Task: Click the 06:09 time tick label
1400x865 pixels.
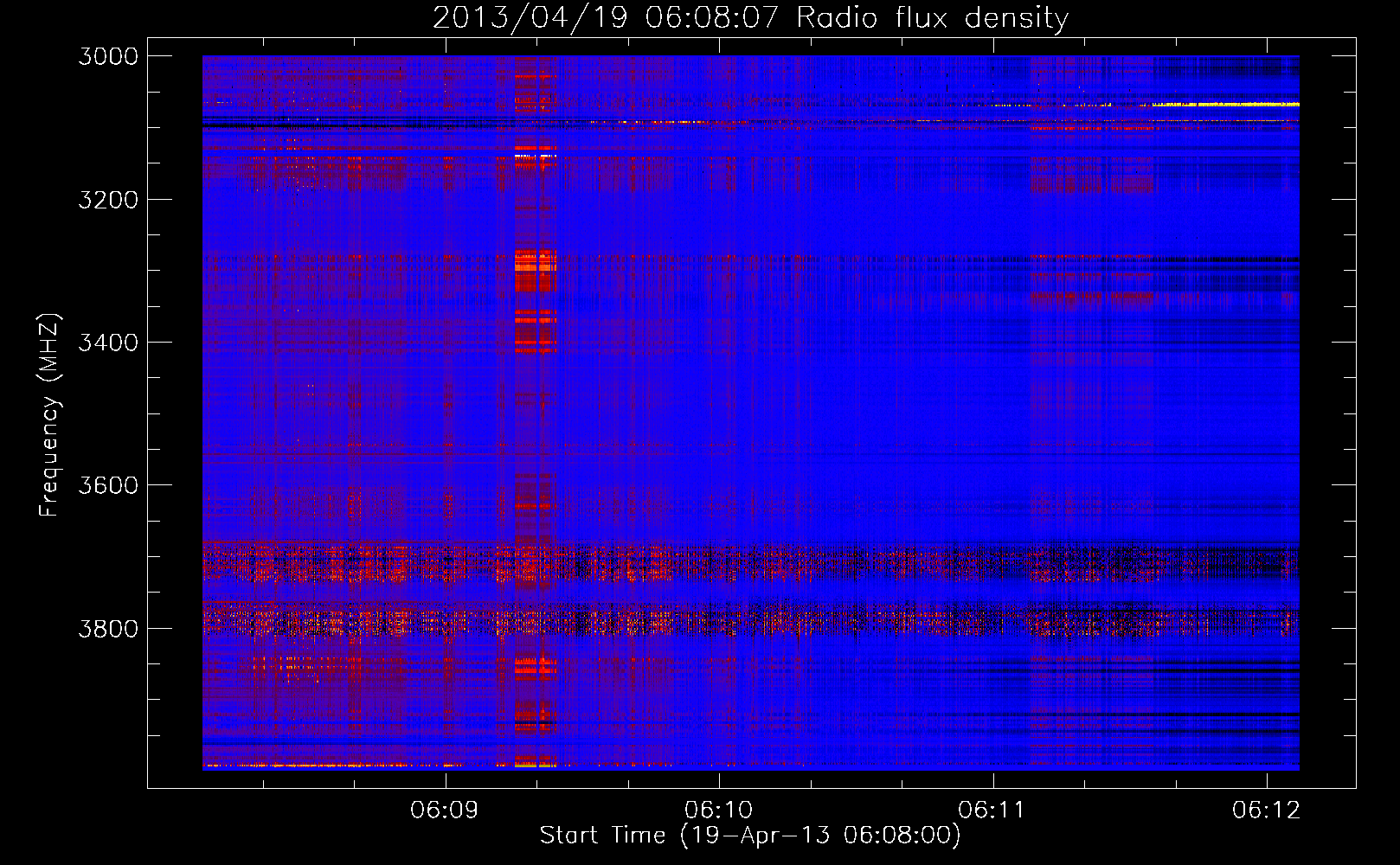Action: pos(445,811)
